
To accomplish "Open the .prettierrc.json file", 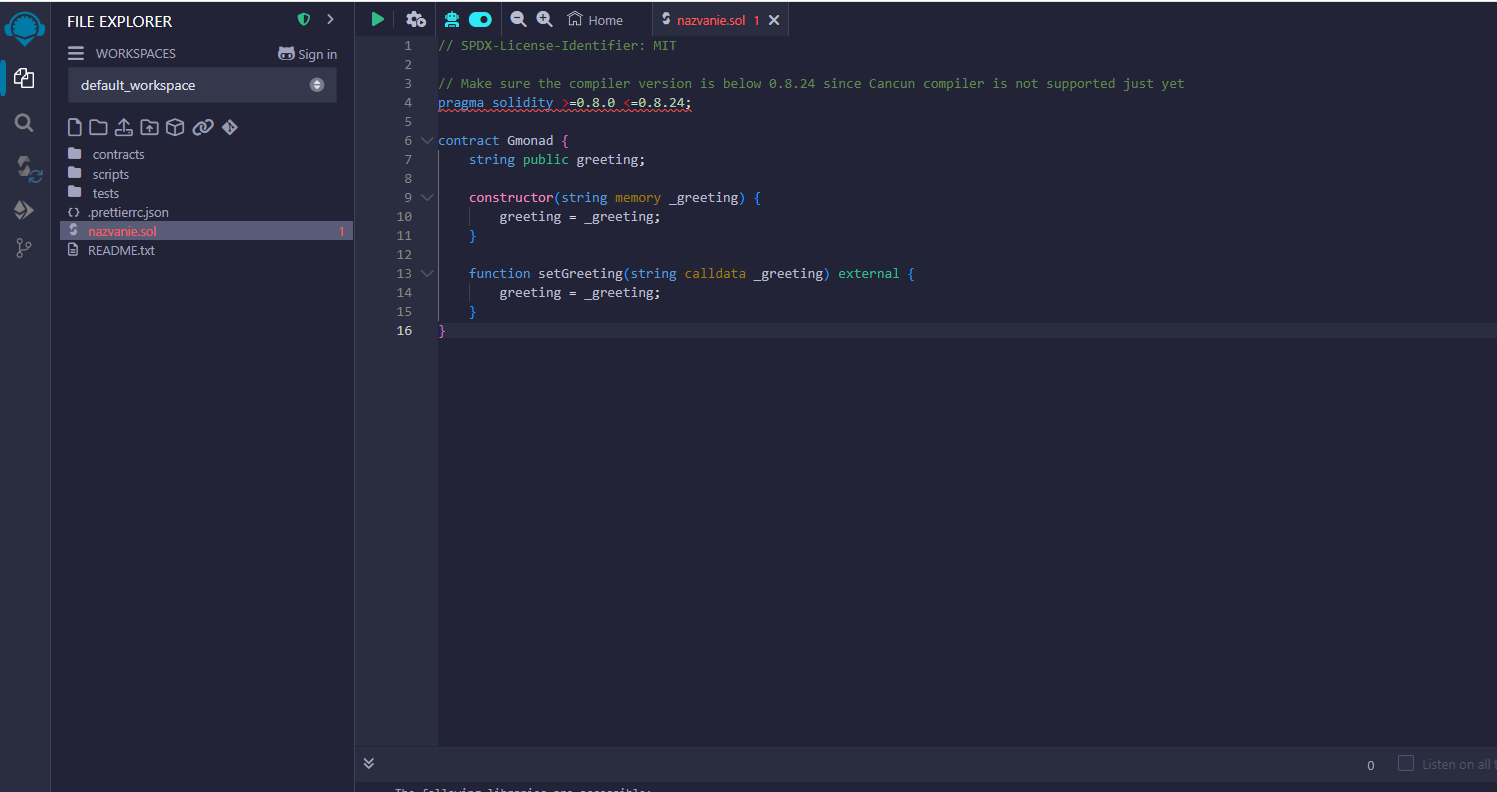I will coord(128,212).
